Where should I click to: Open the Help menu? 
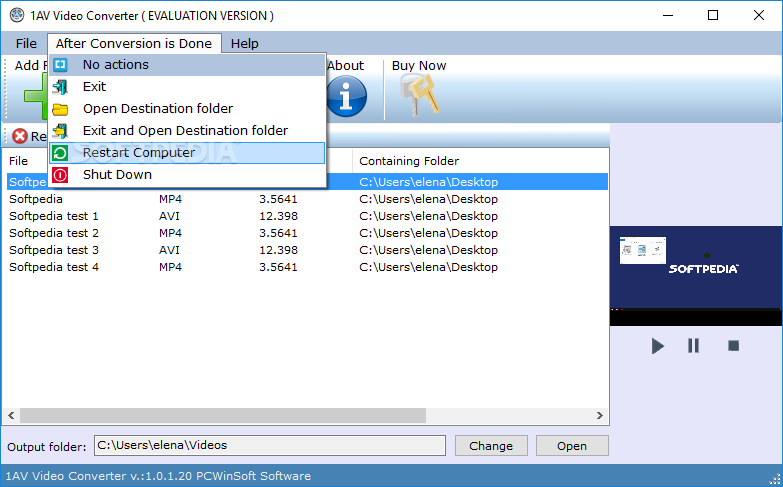(x=245, y=43)
